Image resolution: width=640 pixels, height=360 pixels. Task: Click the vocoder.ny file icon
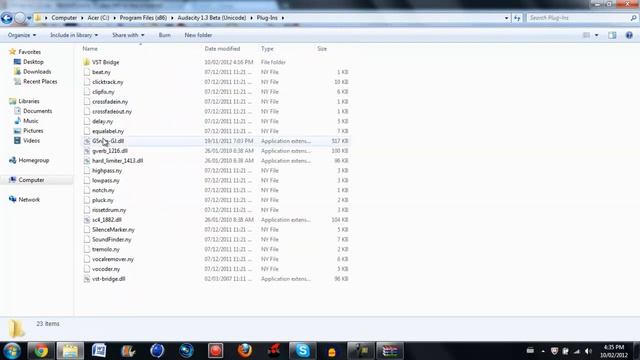[87, 269]
